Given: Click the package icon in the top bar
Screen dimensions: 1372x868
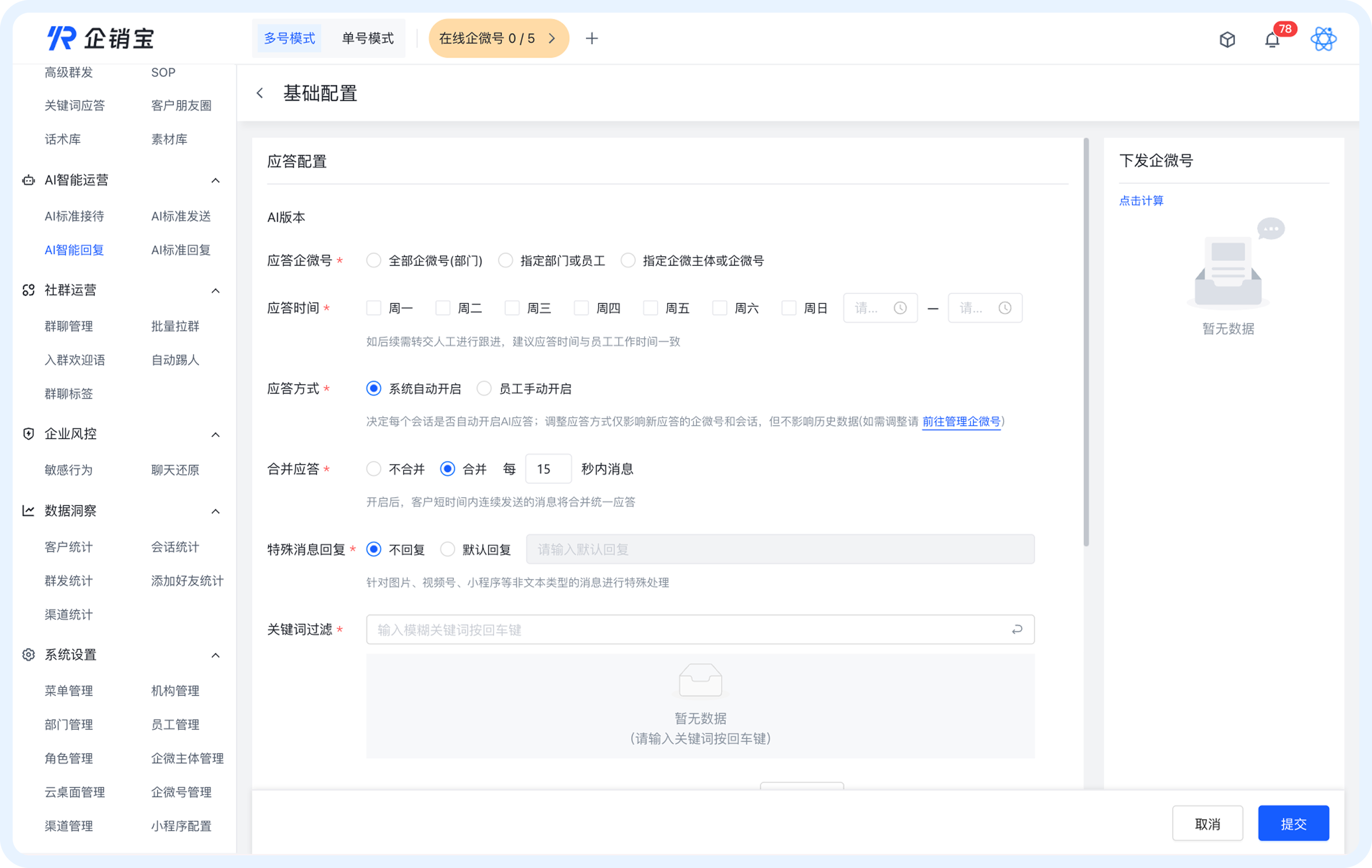Looking at the screenshot, I should pyautogui.click(x=1228, y=39).
